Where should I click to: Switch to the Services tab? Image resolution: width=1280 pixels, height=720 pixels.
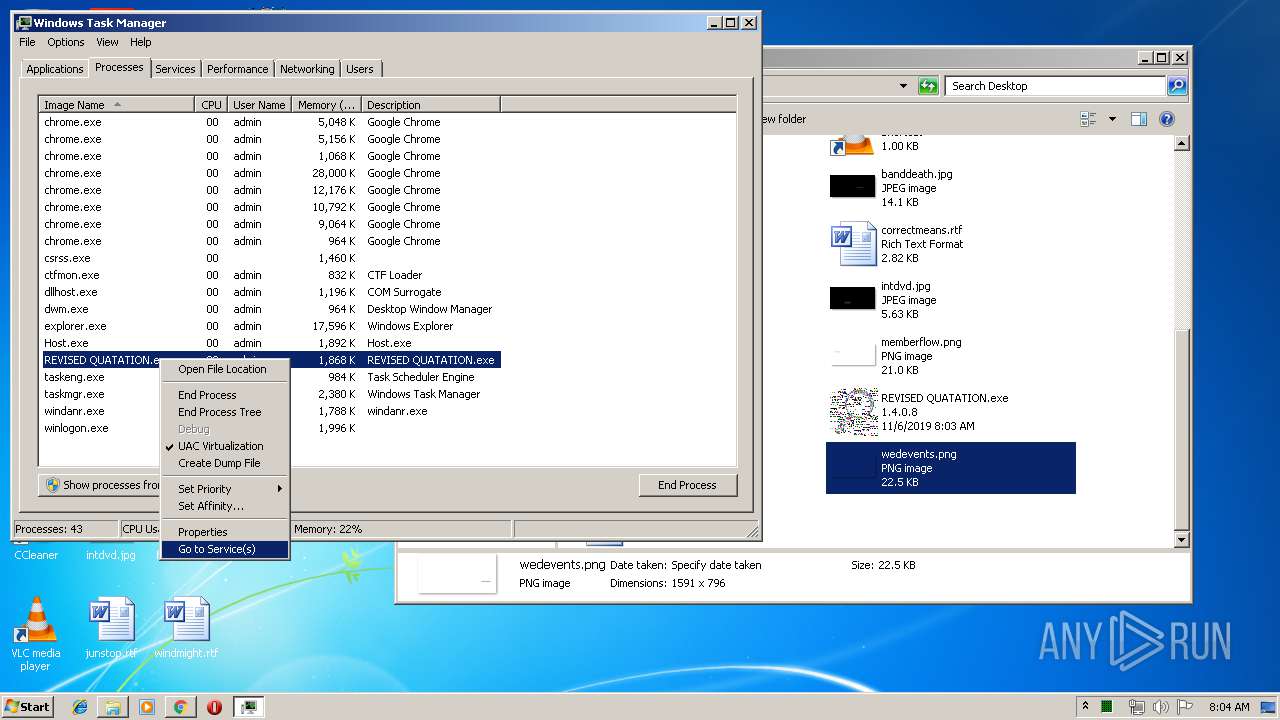pyautogui.click(x=175, y=69)
